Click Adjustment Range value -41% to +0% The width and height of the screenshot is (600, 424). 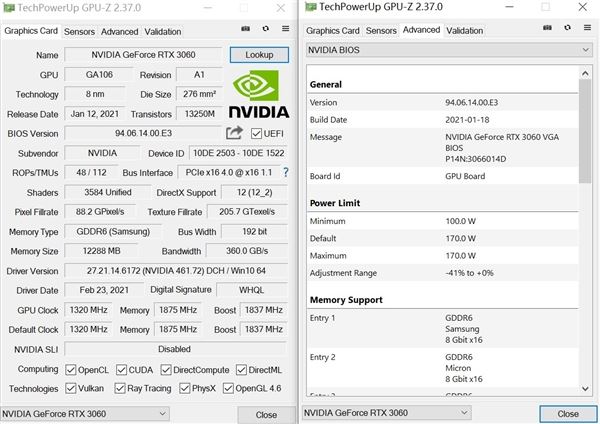[470, 273]
